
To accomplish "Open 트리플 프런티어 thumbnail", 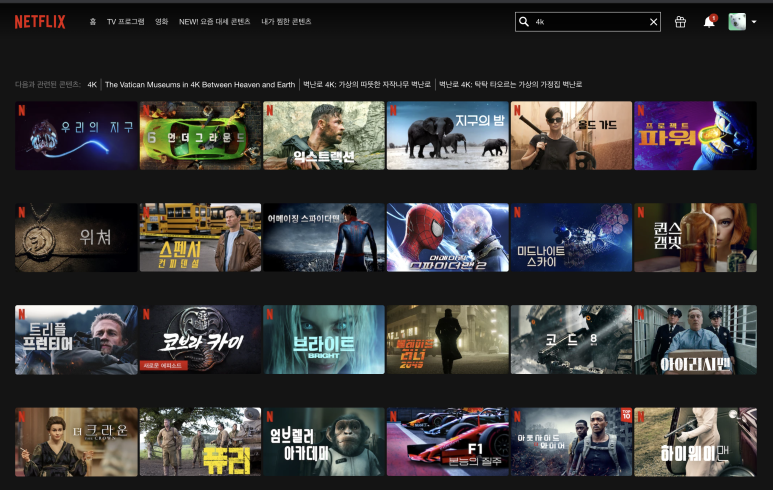I will [76, 340].
